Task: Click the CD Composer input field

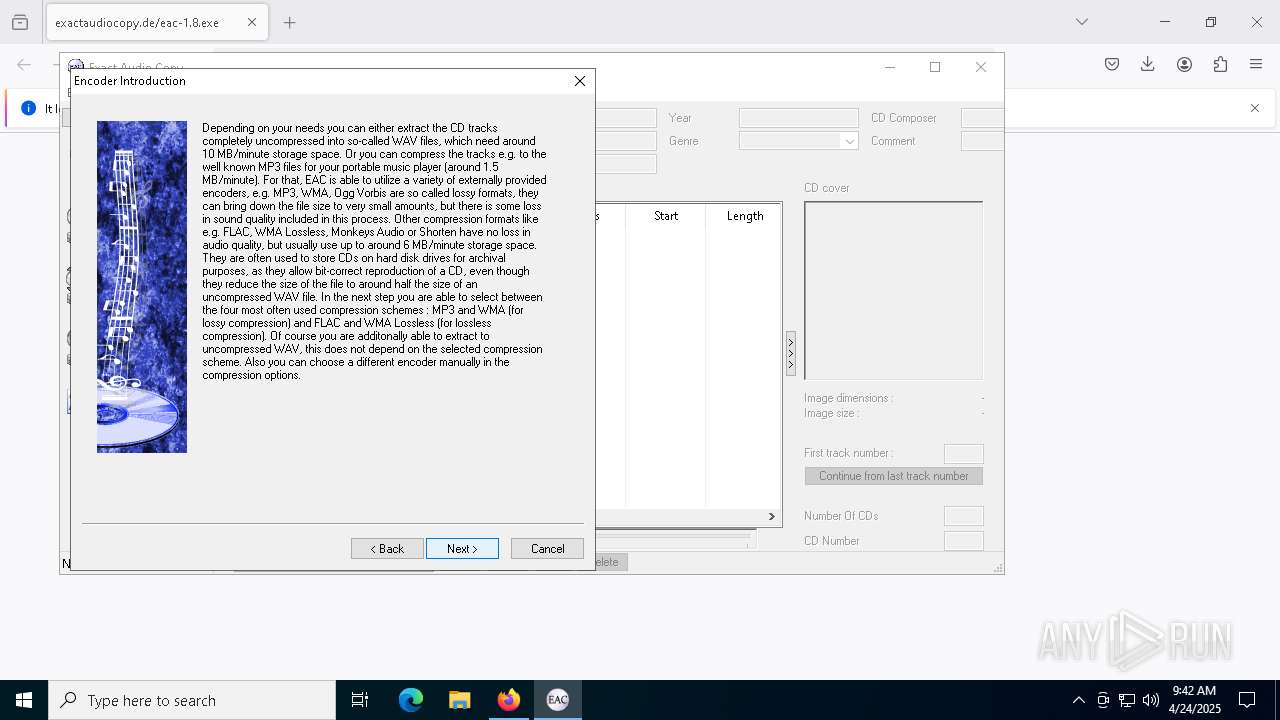Action: pos(982,118)
